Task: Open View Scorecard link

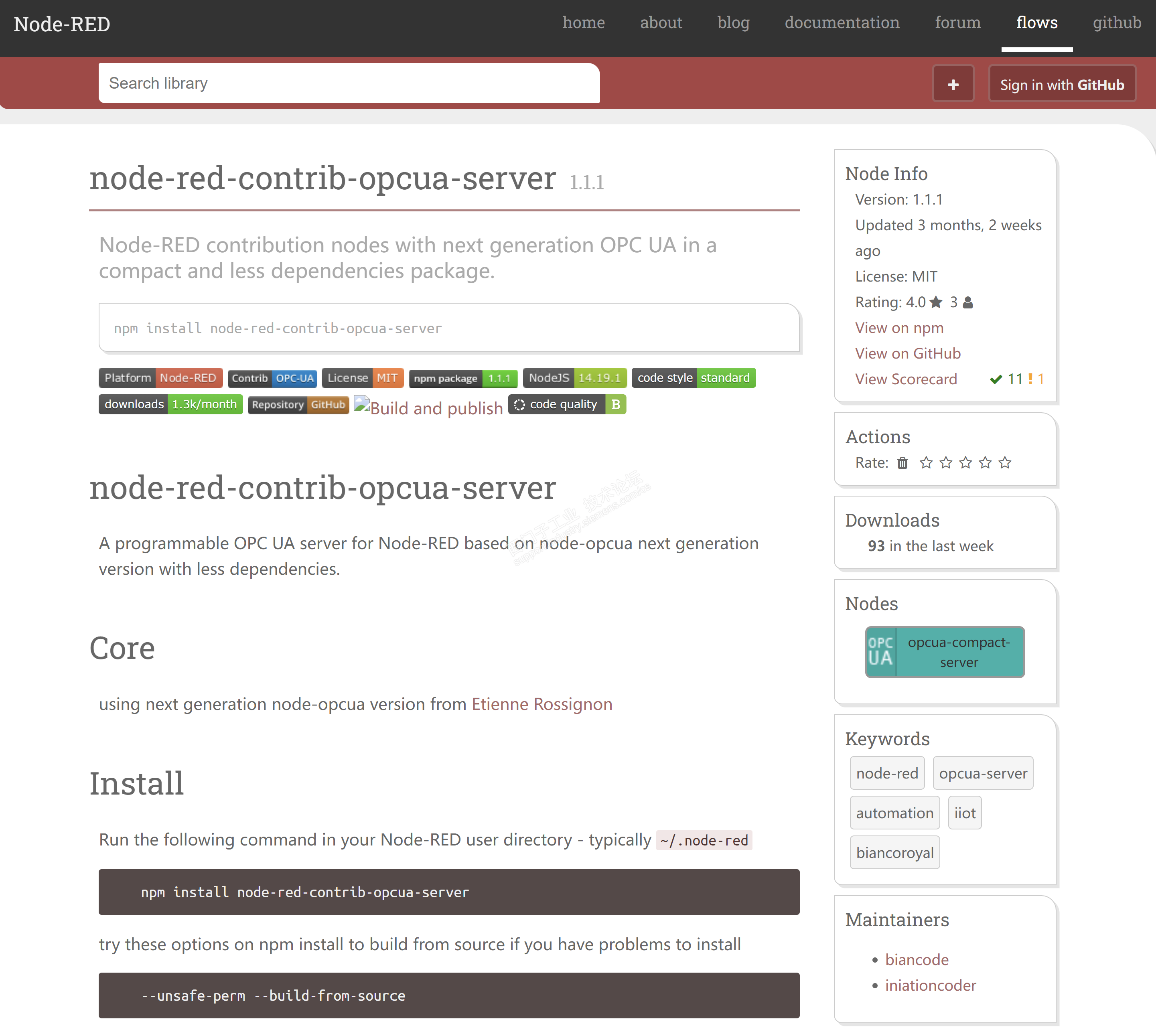Action: 906,379
